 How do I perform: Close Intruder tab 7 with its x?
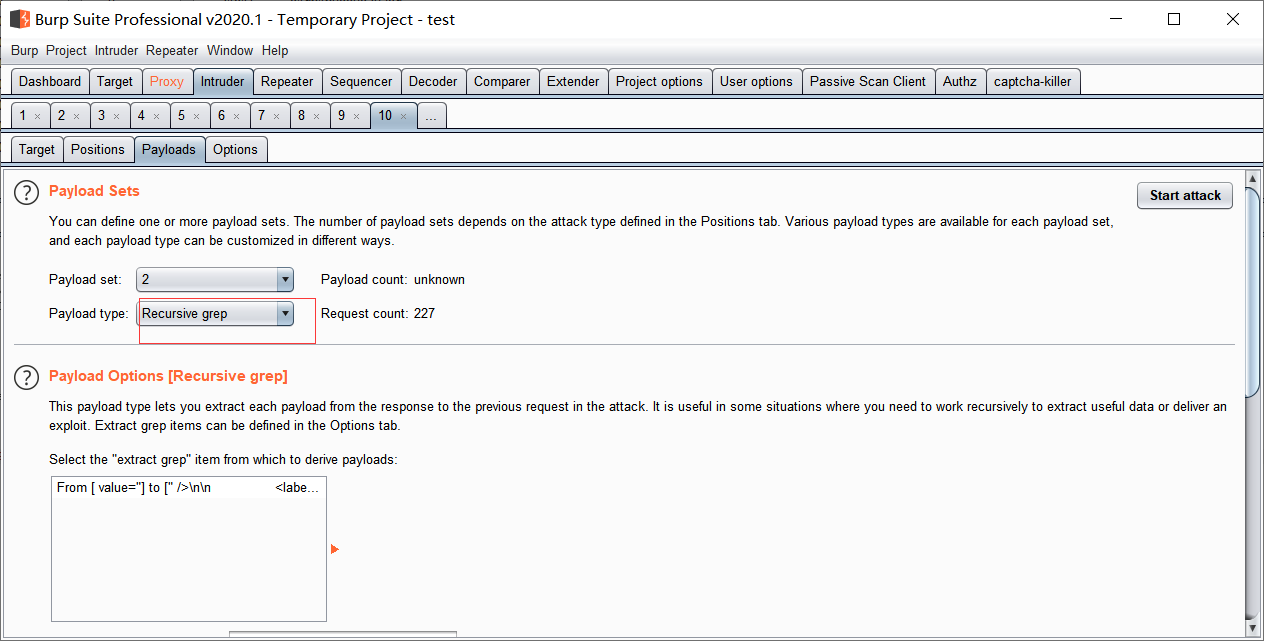tap(278, 116)
